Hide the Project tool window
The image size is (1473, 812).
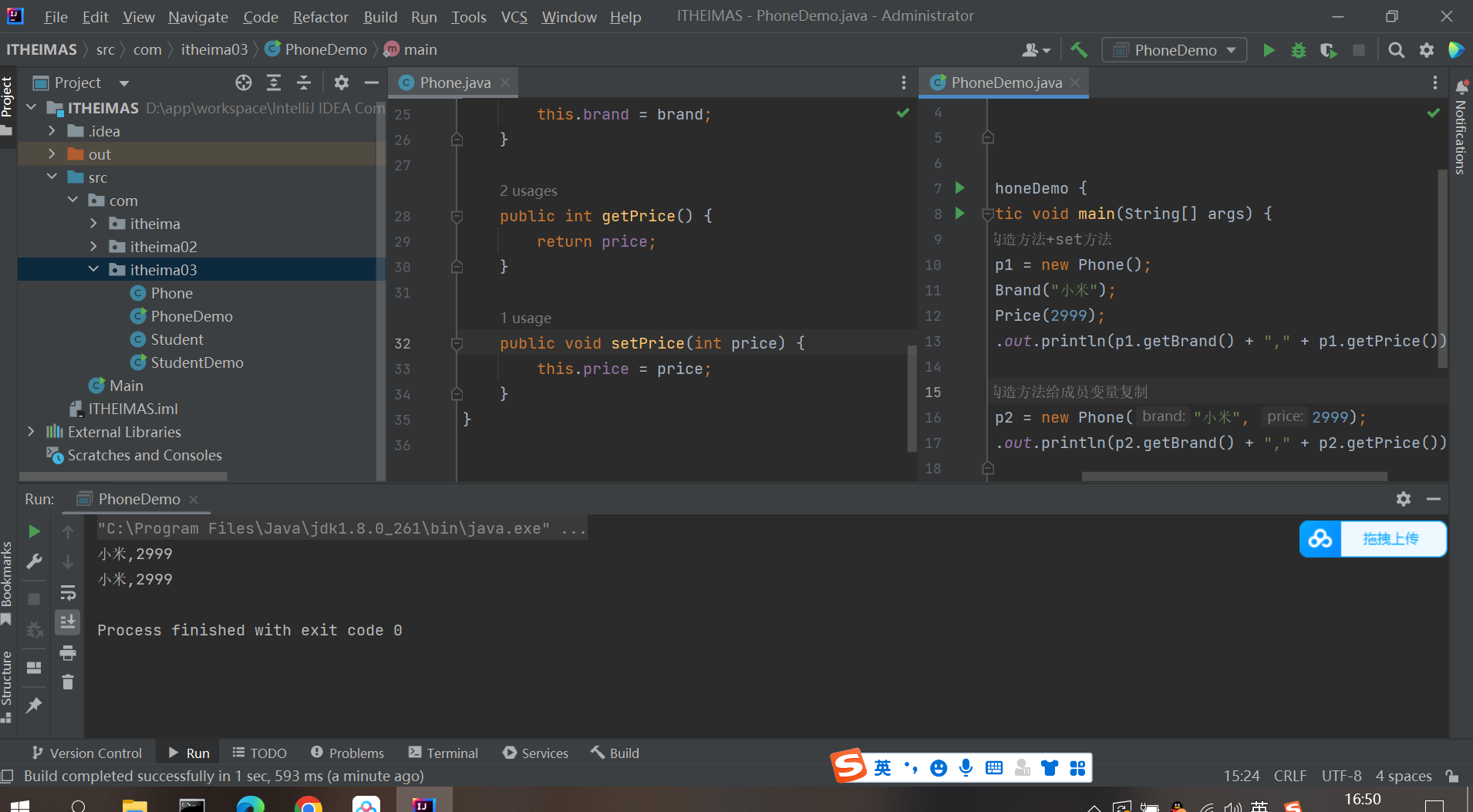click(x=372, y=83)
